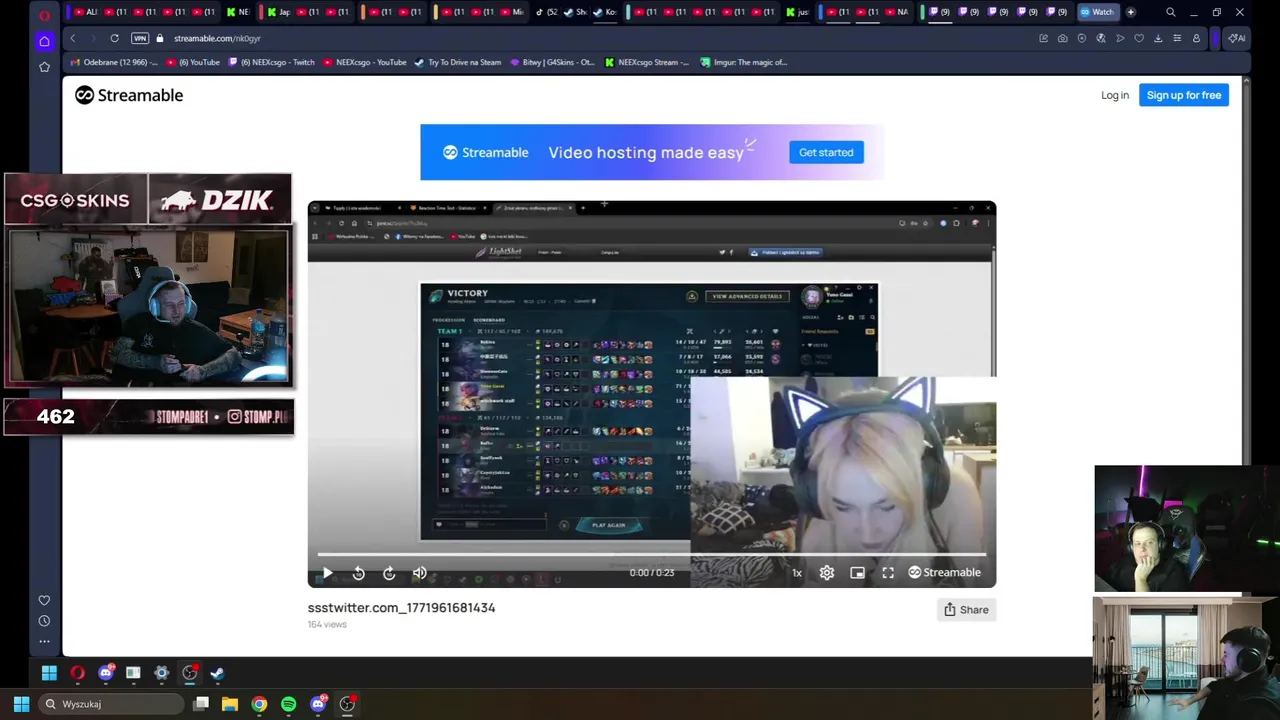Open playback speed 1x menu
The image size is (1280, 720).
click(797, 573)
